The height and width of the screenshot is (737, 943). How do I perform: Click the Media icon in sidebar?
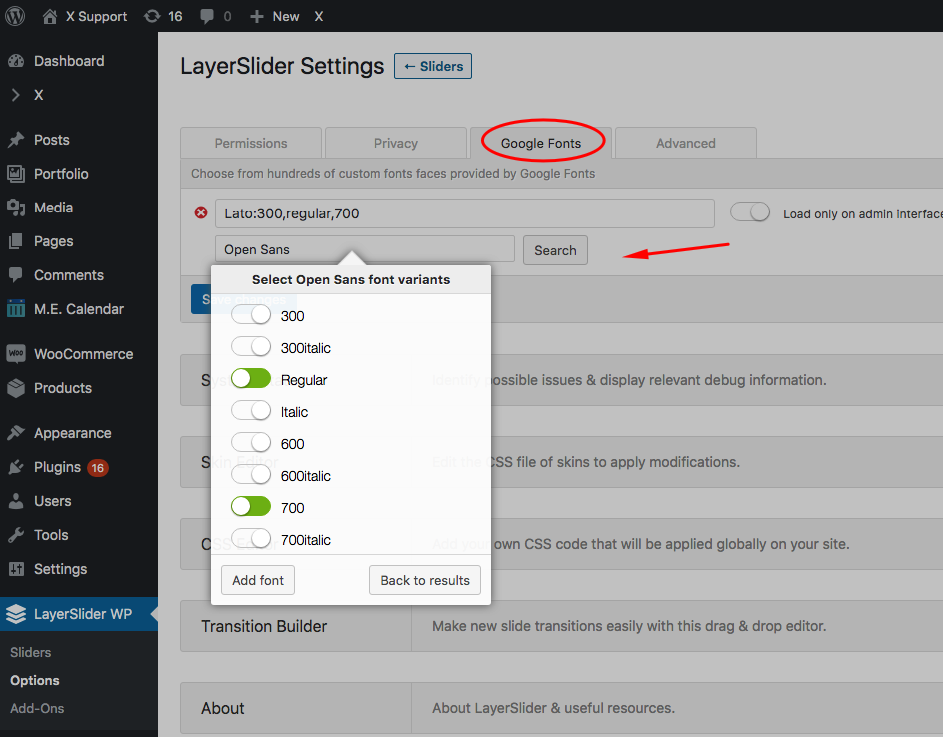(16, 208)
